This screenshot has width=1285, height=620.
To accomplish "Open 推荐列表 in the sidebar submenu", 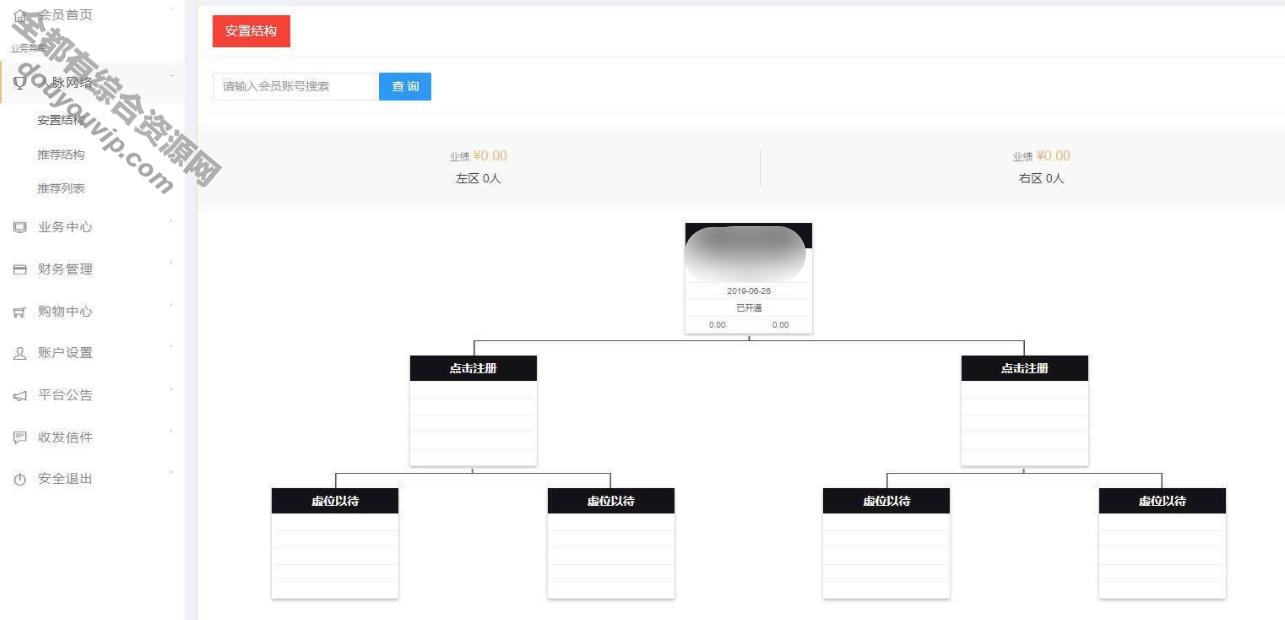I will pos(61,188).
